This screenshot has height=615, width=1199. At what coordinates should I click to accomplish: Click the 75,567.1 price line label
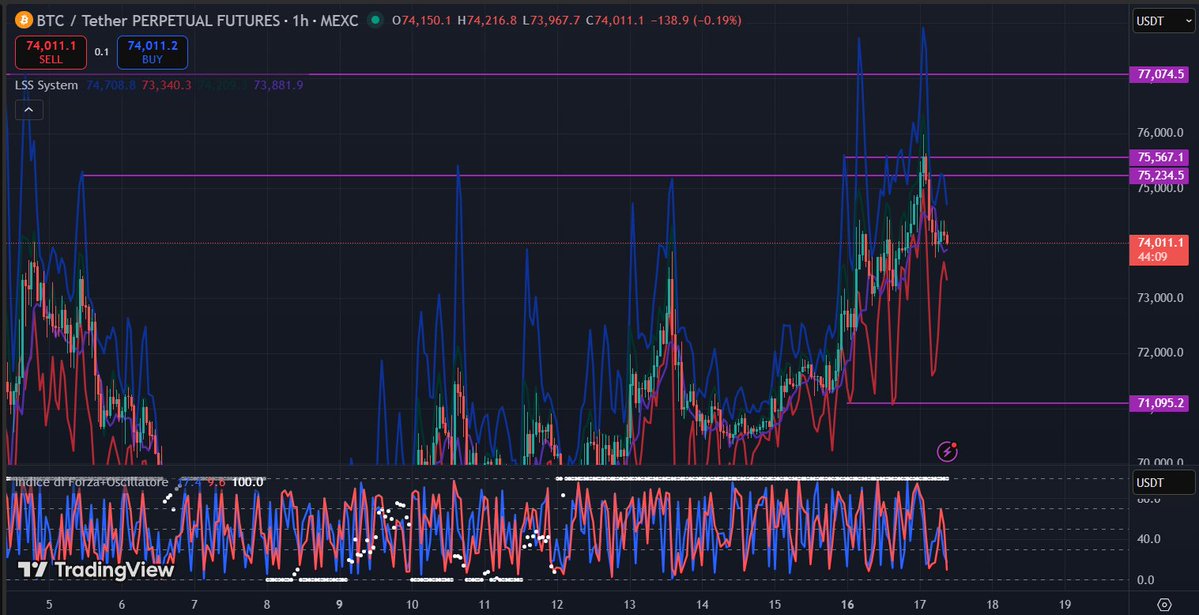1161,157
